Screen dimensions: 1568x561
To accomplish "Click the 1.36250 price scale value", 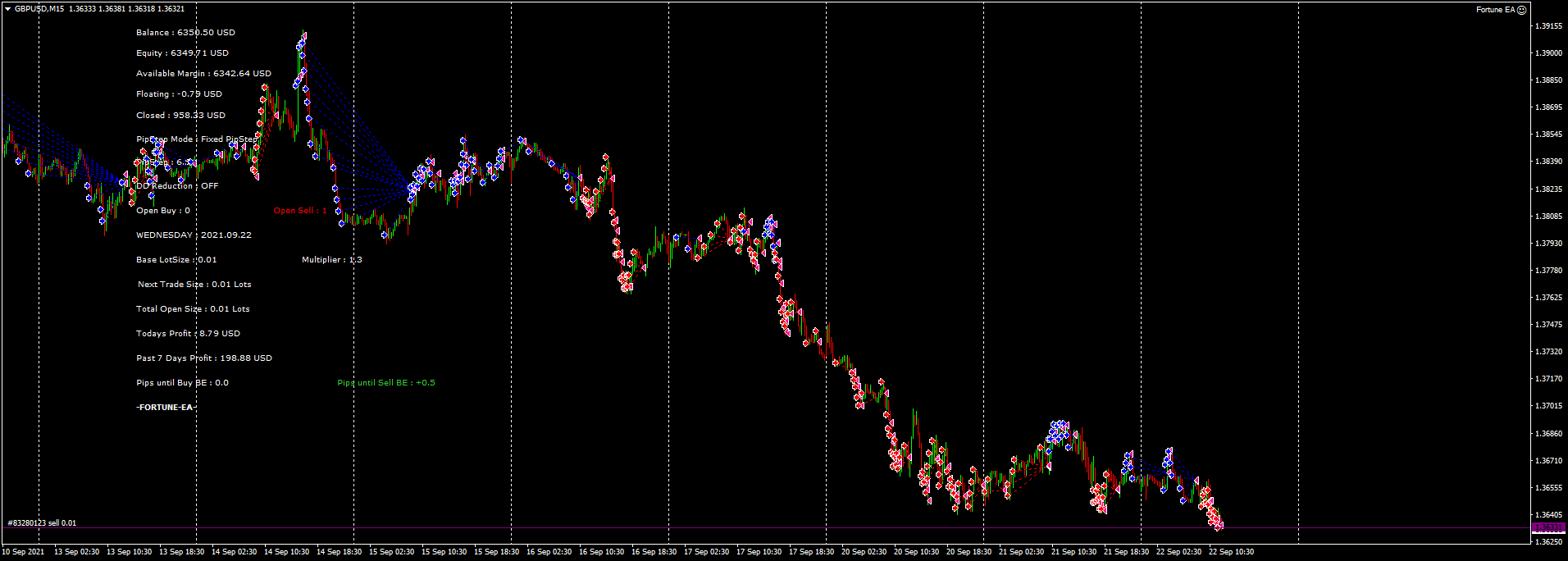I will click(x=1548, y=542).
